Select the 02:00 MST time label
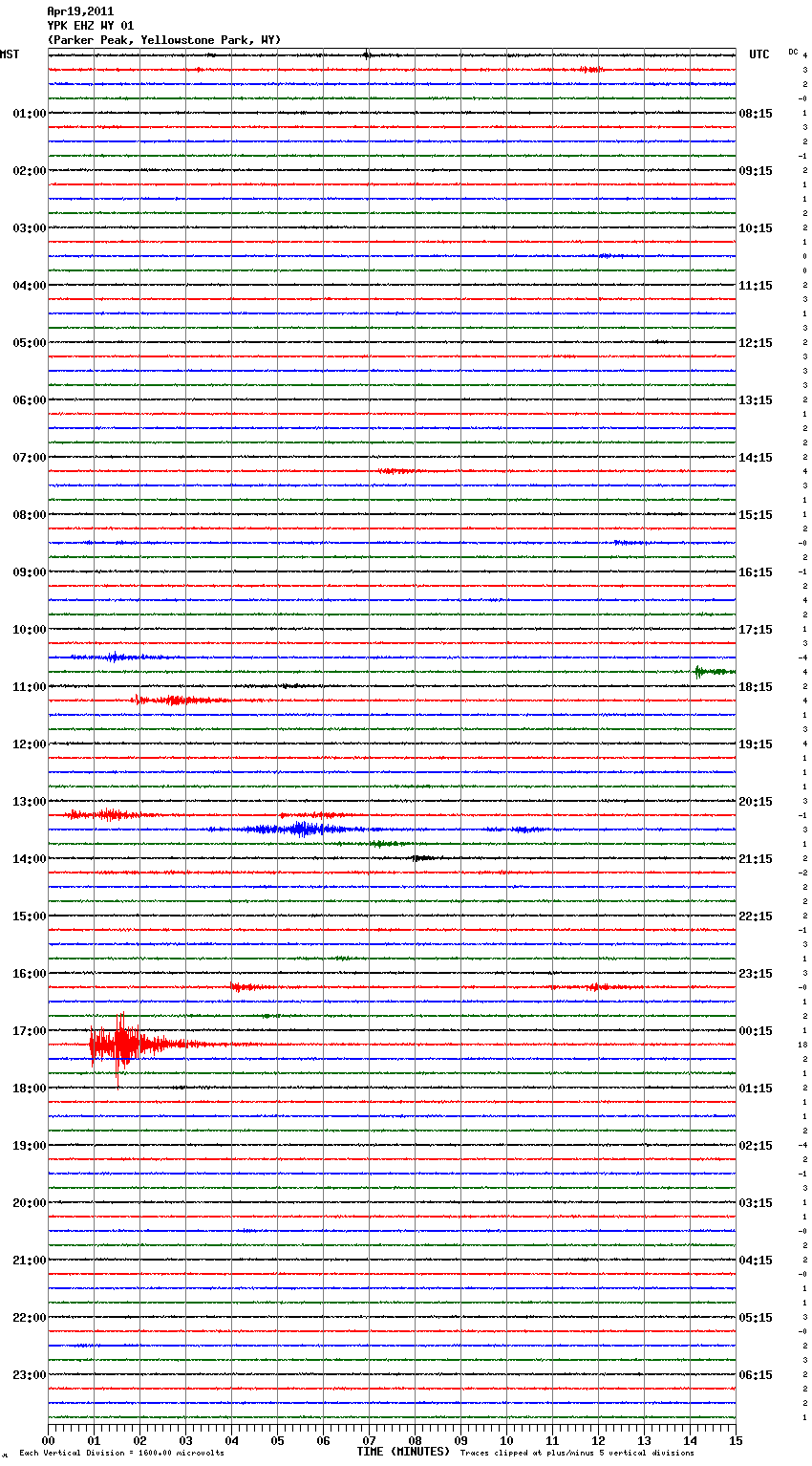 point(30,171)
